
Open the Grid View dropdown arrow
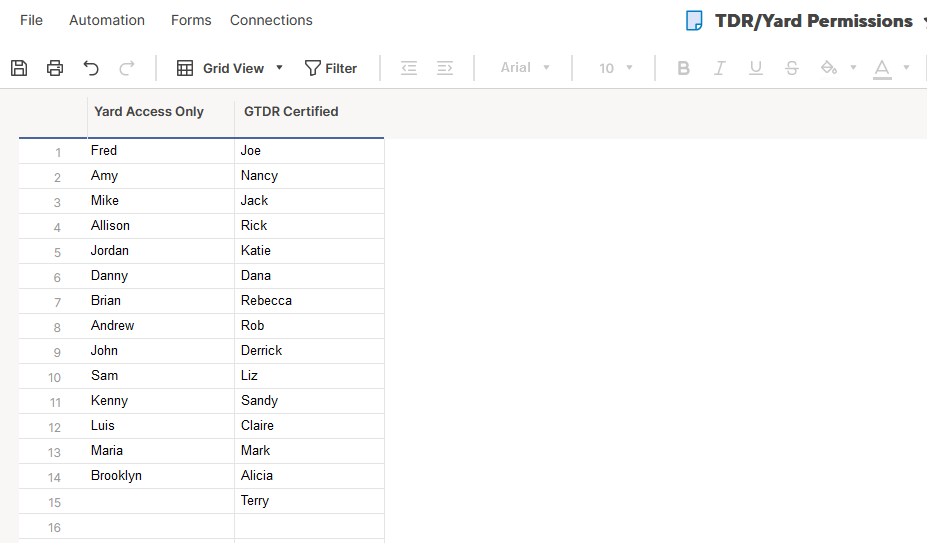point(280,67)
